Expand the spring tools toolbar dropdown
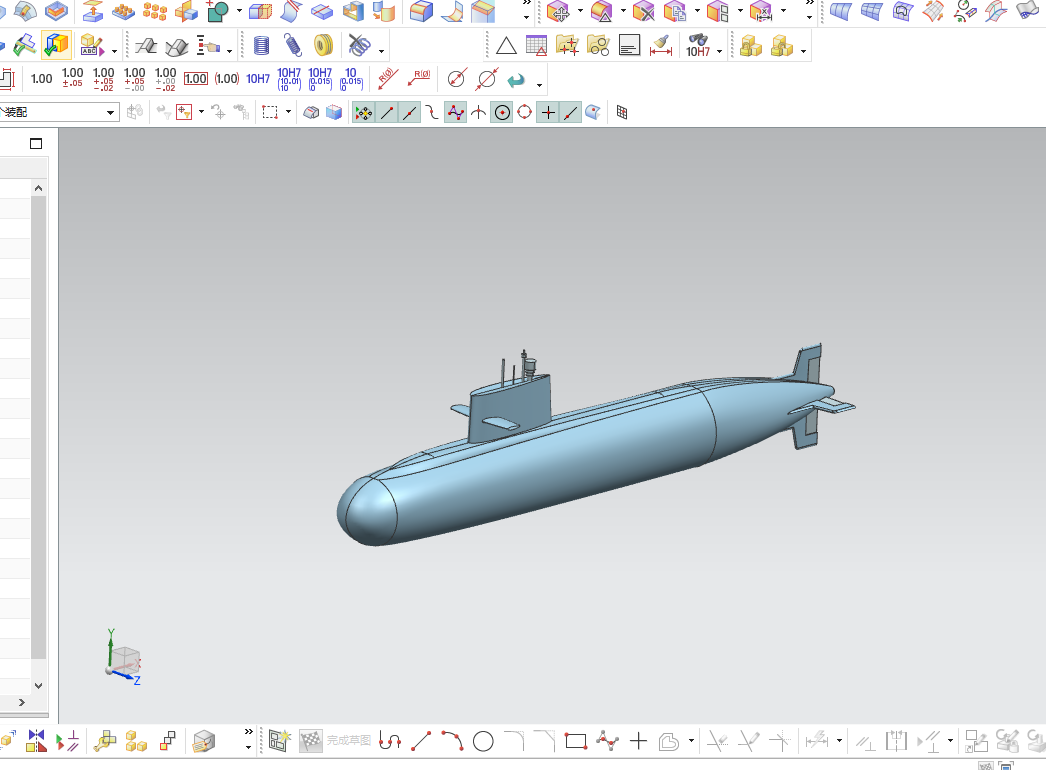 coord(381,51)
